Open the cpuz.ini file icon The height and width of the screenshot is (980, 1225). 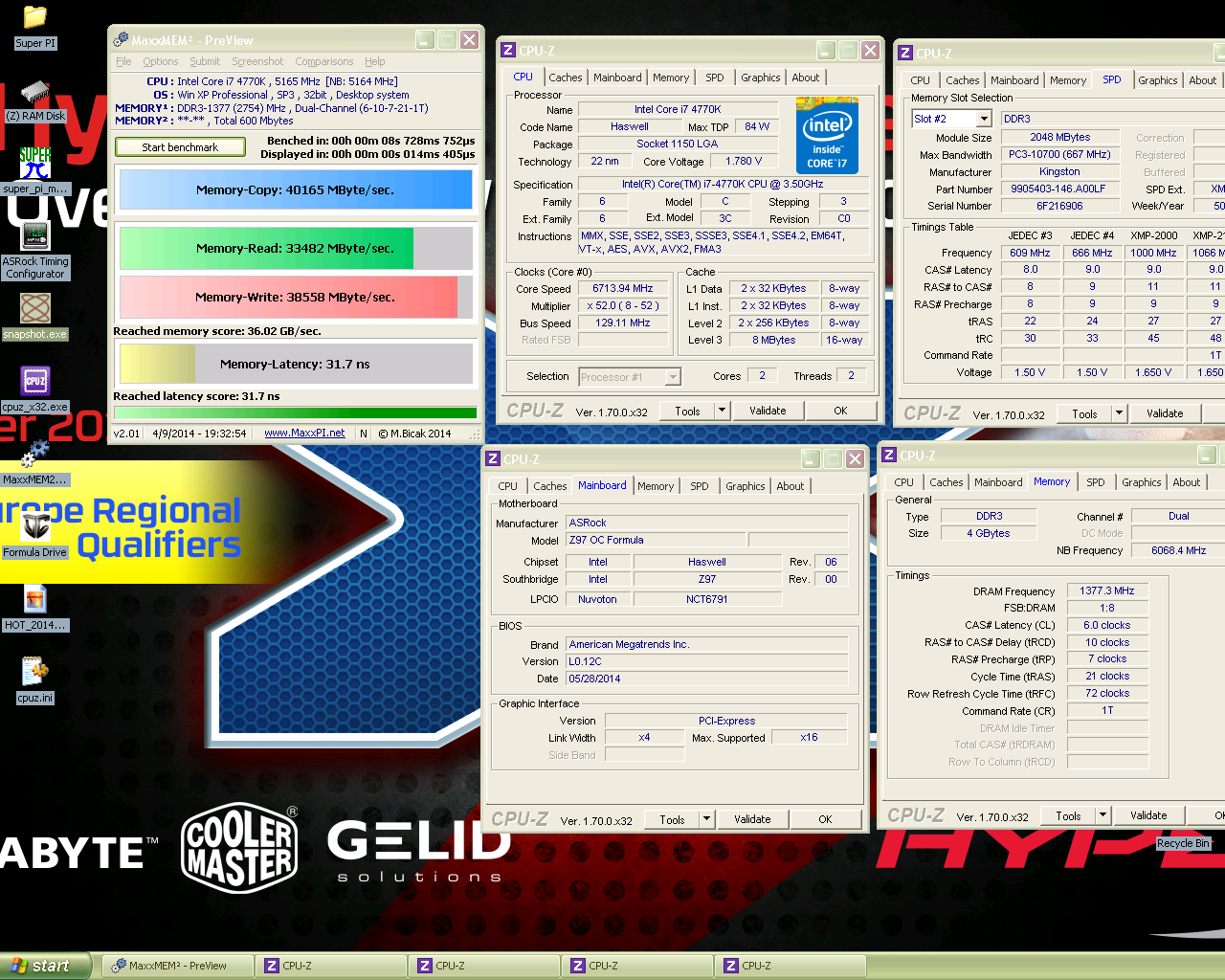click(x=35, y=672)
